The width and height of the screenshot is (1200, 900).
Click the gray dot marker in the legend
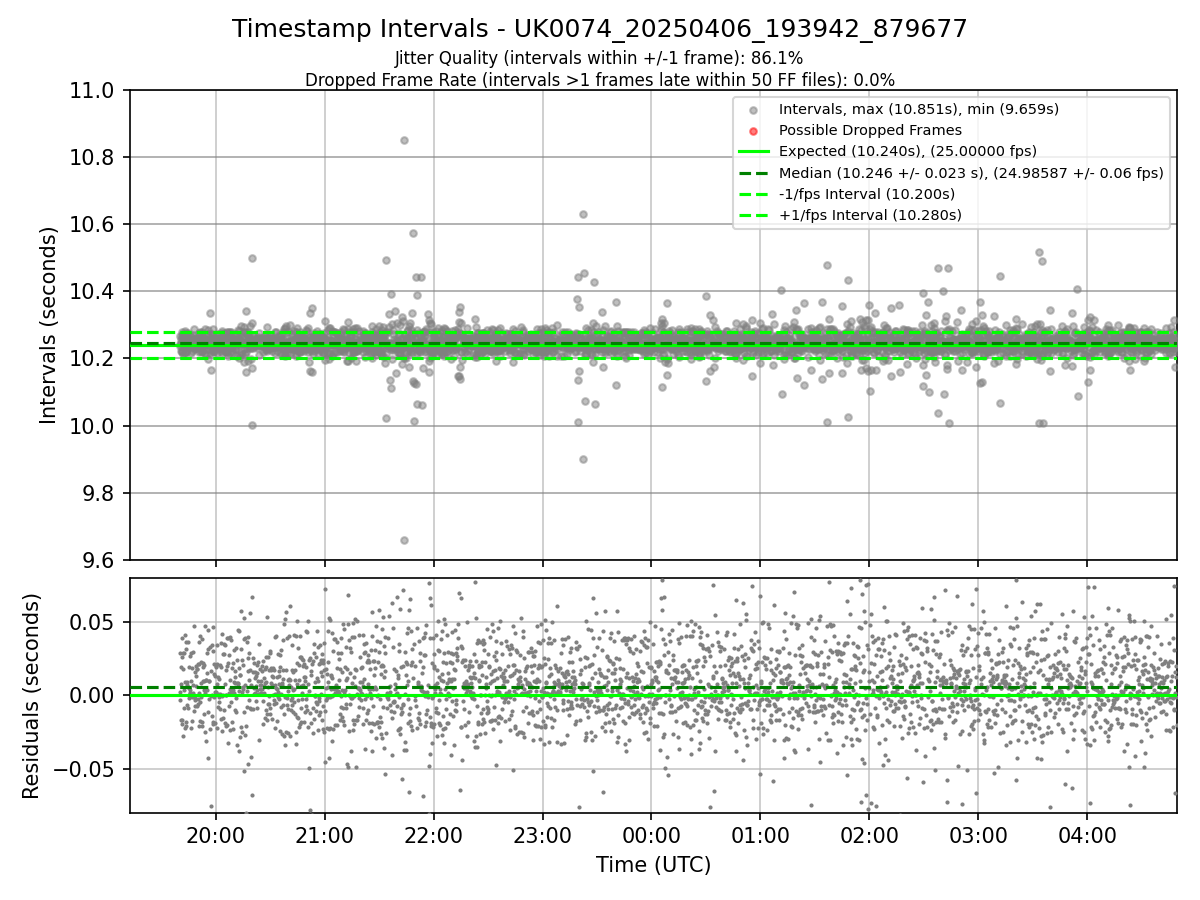click(x=754, y=110)
